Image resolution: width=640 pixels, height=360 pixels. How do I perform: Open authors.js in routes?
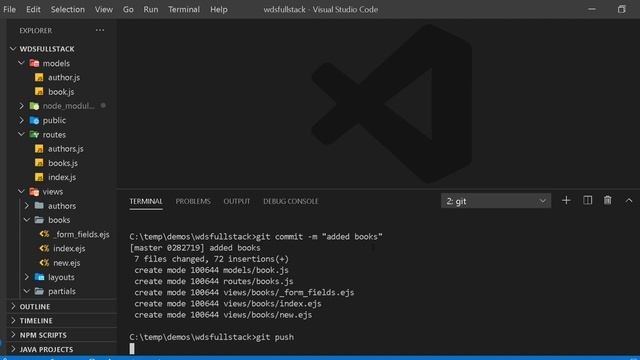pyautogui.click(x=65, y=149)
